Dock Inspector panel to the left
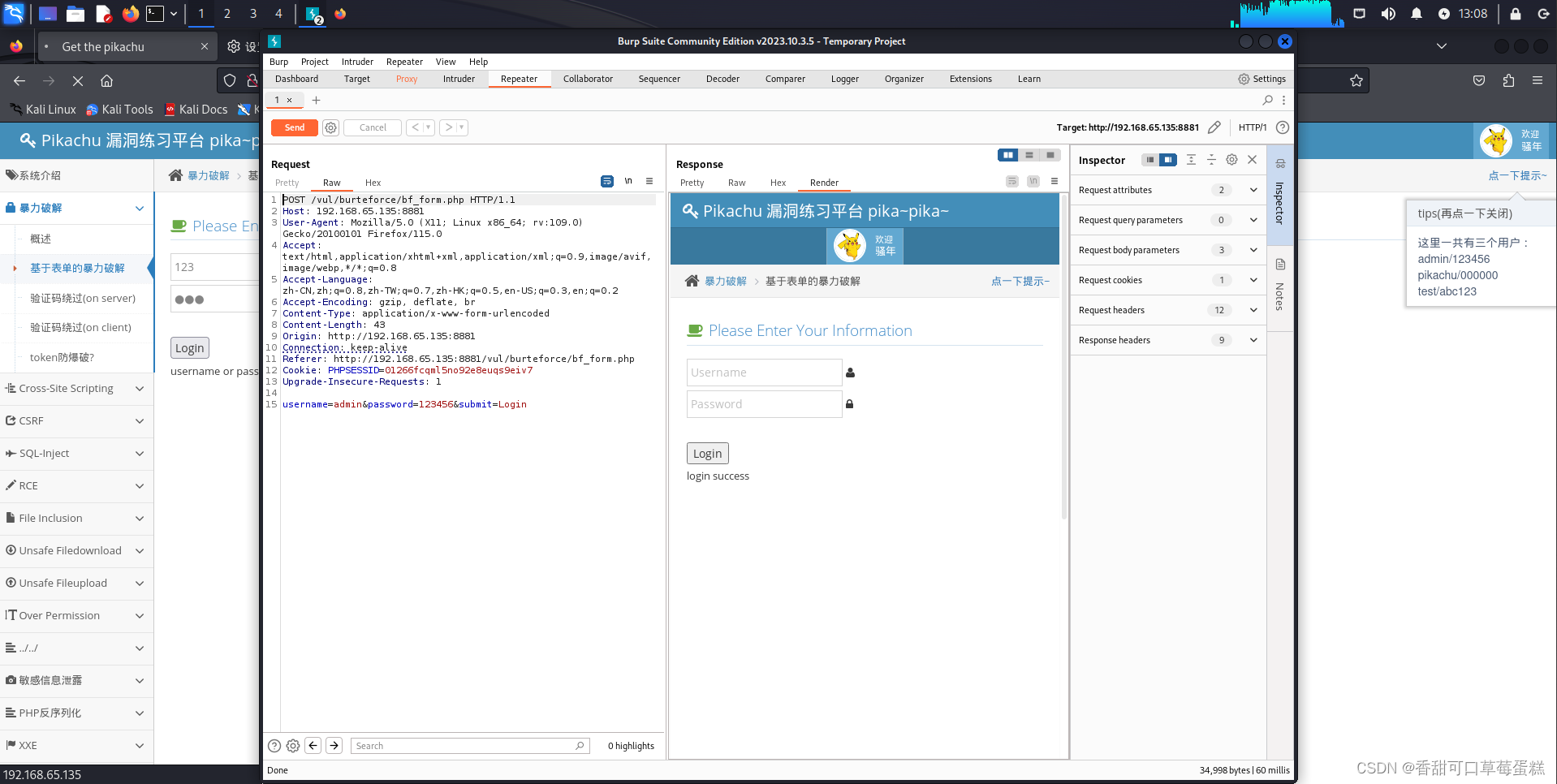 coord(1150,160)
